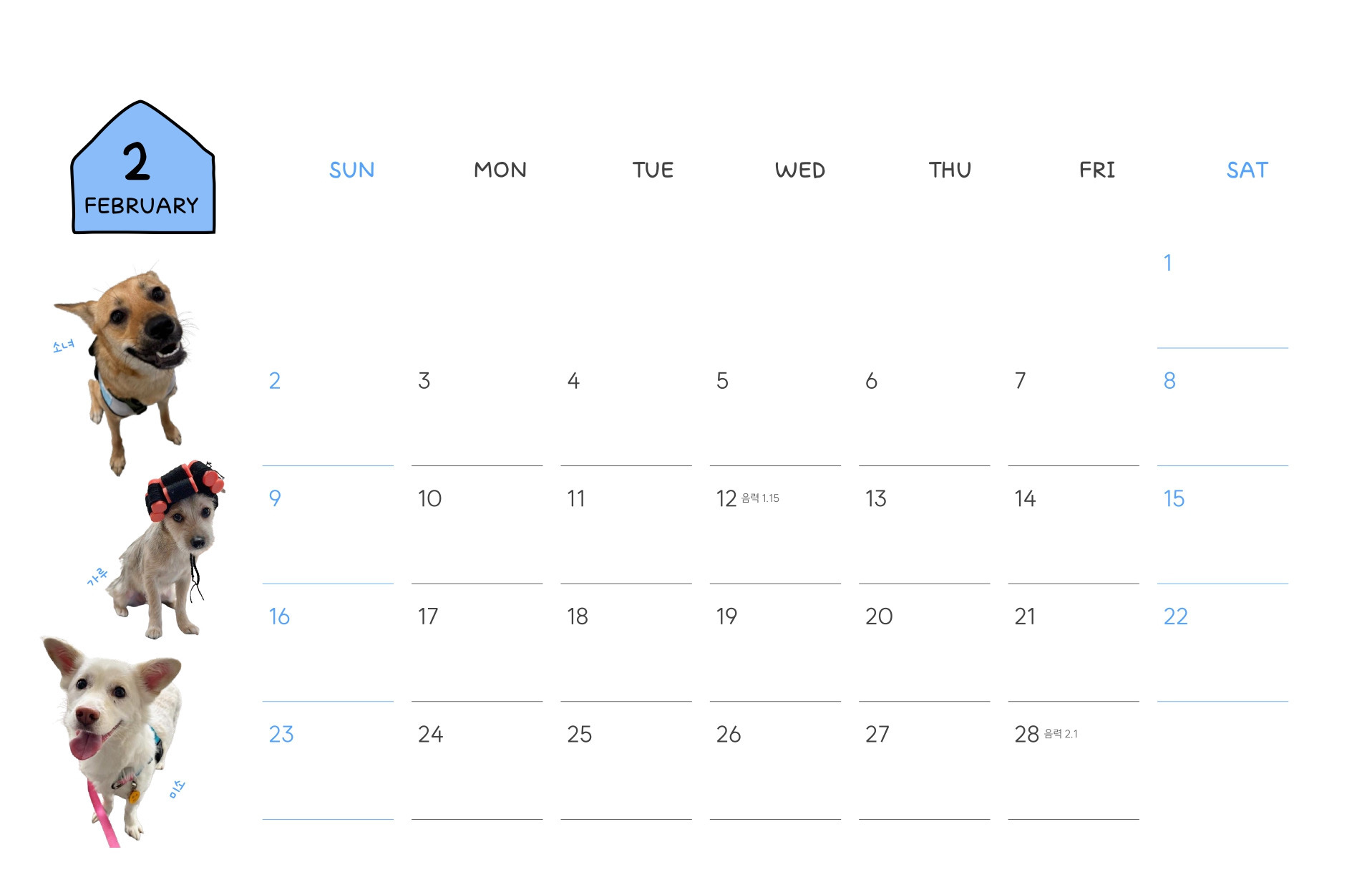Select date 25
This screenshot has height=895, width=1372.
(579, 734)
